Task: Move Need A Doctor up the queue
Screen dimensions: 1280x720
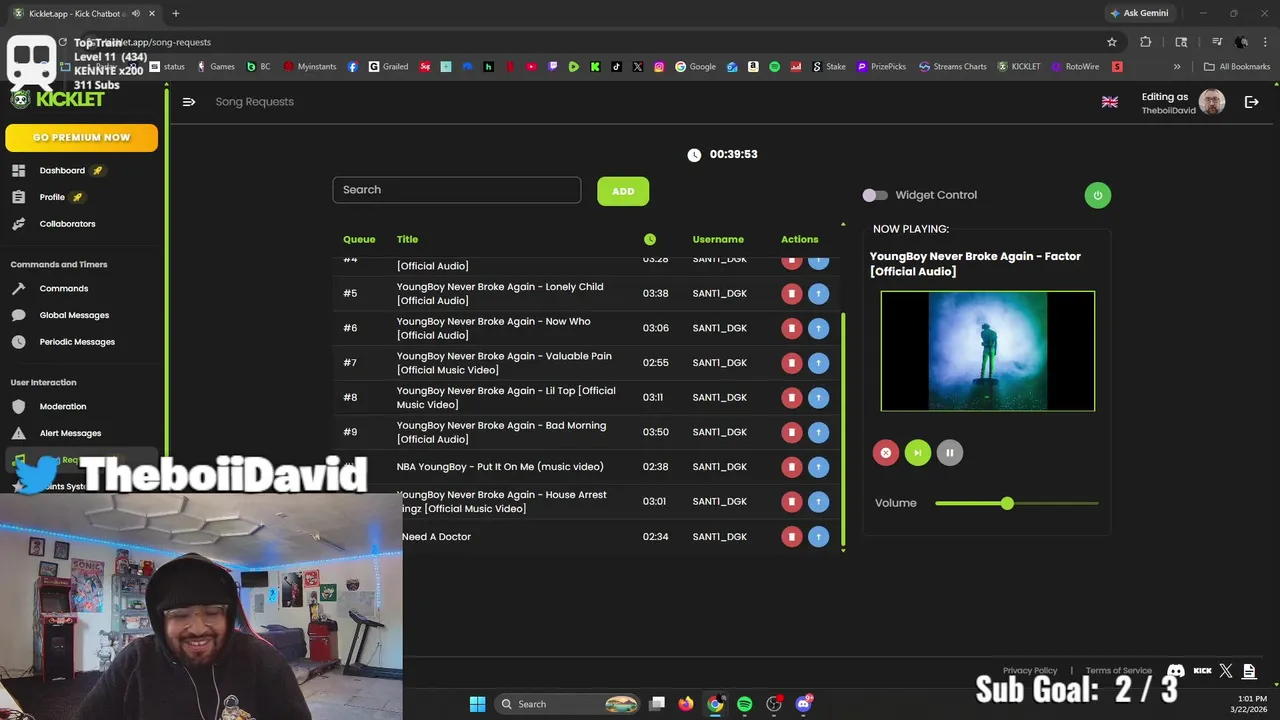Action: [818, 537]
